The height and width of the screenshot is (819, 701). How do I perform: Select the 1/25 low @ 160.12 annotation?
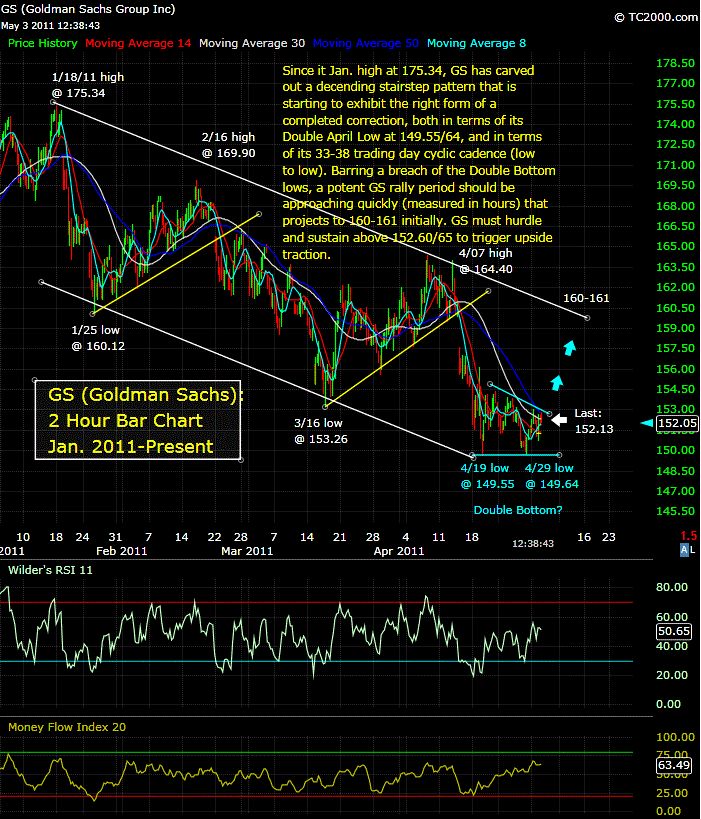pos(98,337)
